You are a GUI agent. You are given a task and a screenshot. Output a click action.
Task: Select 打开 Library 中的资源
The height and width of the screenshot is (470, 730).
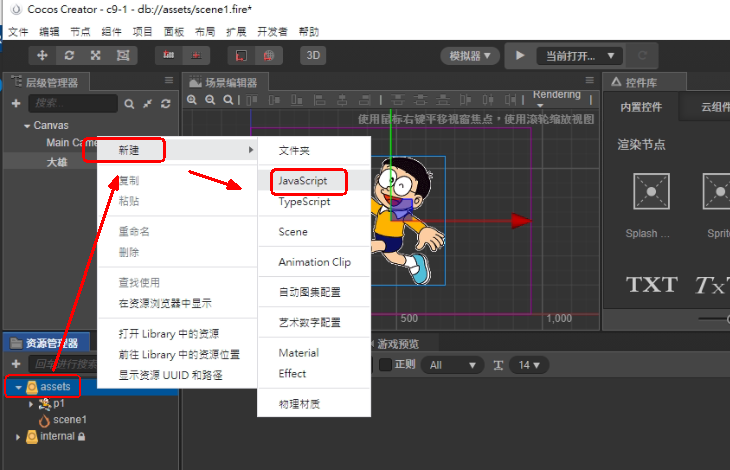click(177, 334)
